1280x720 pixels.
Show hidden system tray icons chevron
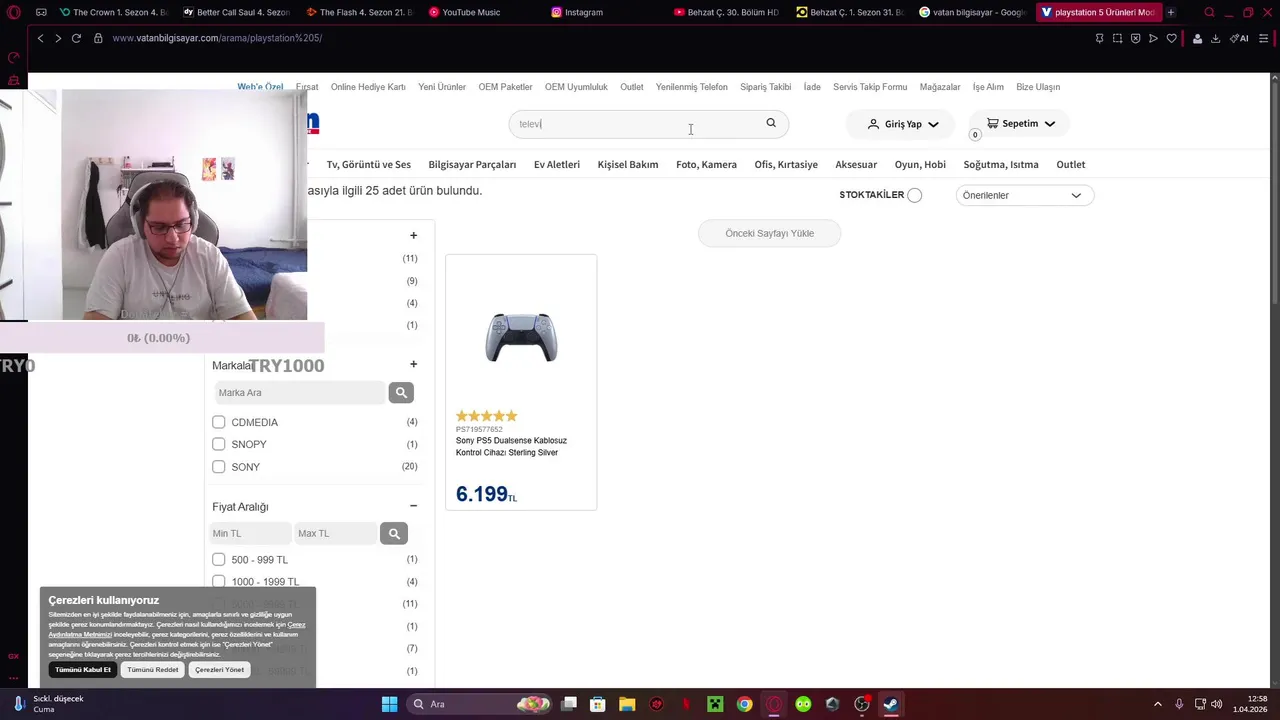[x=1158, y=704]
